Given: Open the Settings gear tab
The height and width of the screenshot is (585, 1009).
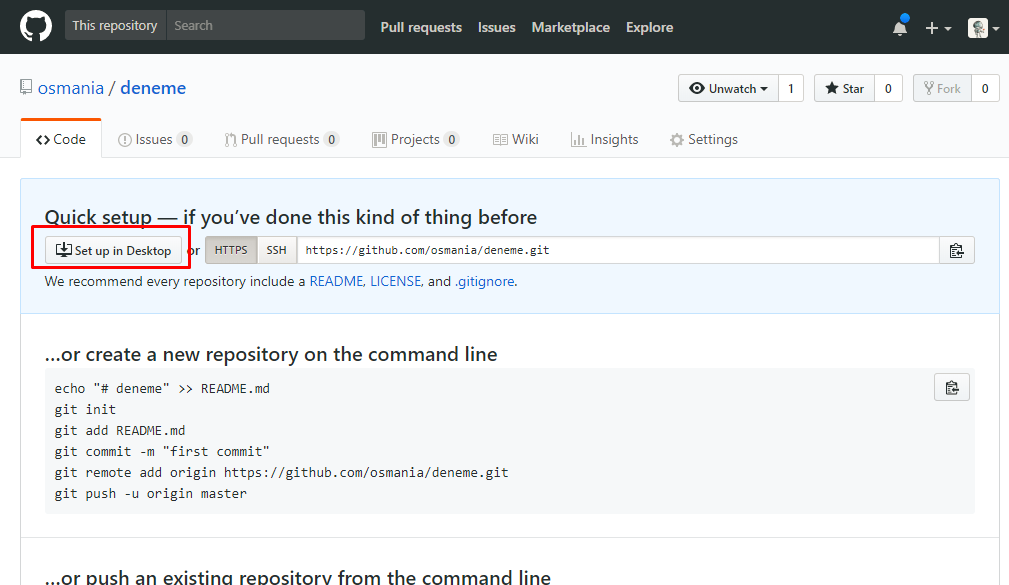Looking at the screenshot, I should pos(704,140).
